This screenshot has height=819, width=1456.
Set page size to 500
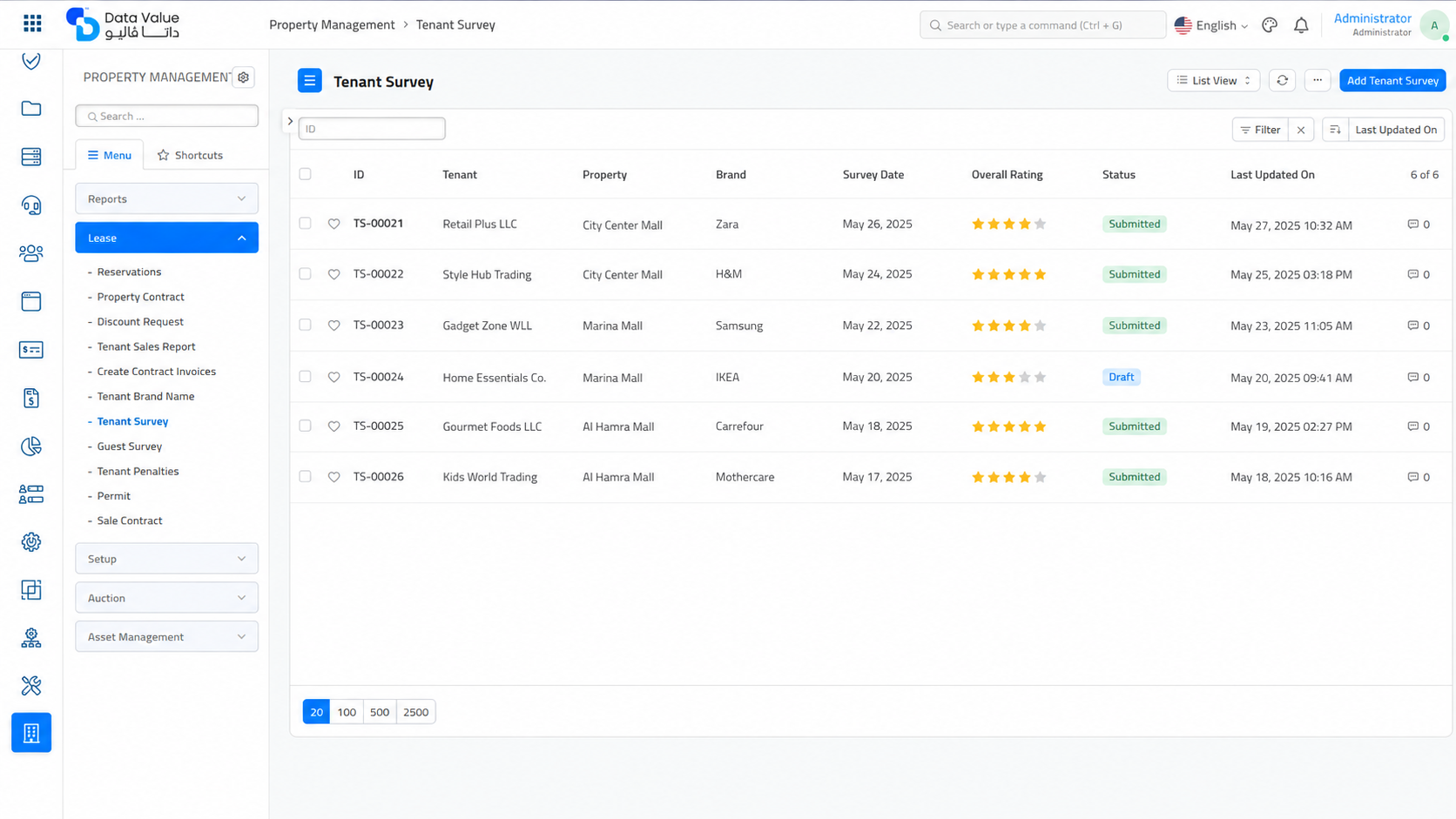pyautogui.click(x=380, y=712)
